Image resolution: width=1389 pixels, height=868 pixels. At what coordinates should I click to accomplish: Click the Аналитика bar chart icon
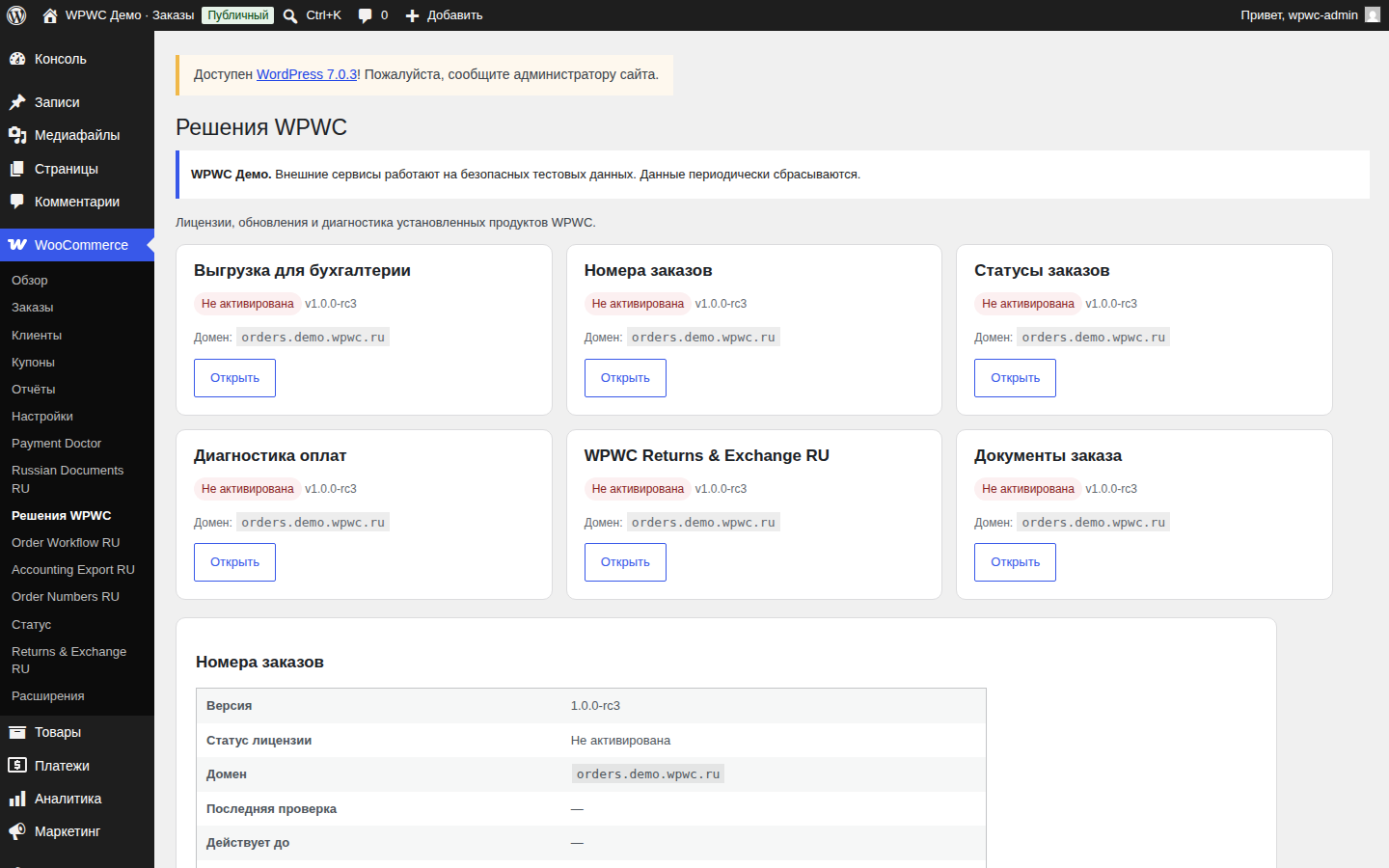click(x=17, y=799)
